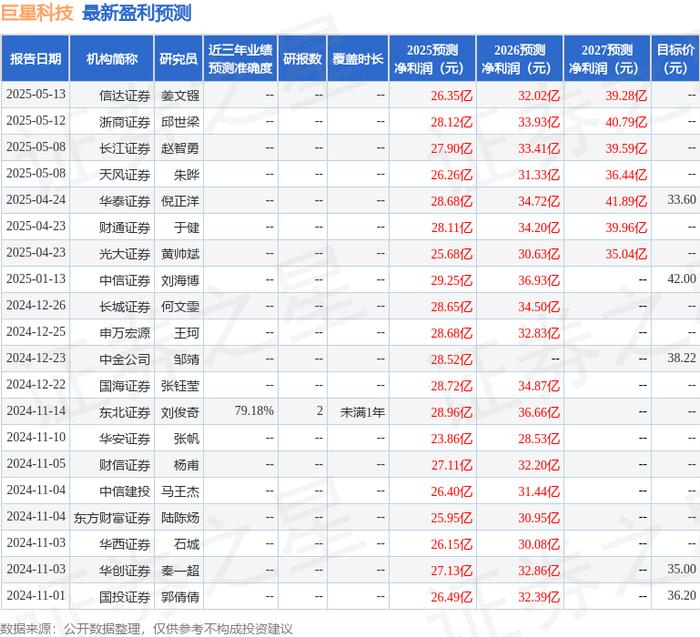Select the 覆盖时长 column header
700x637 pixels.
point(358,58)
